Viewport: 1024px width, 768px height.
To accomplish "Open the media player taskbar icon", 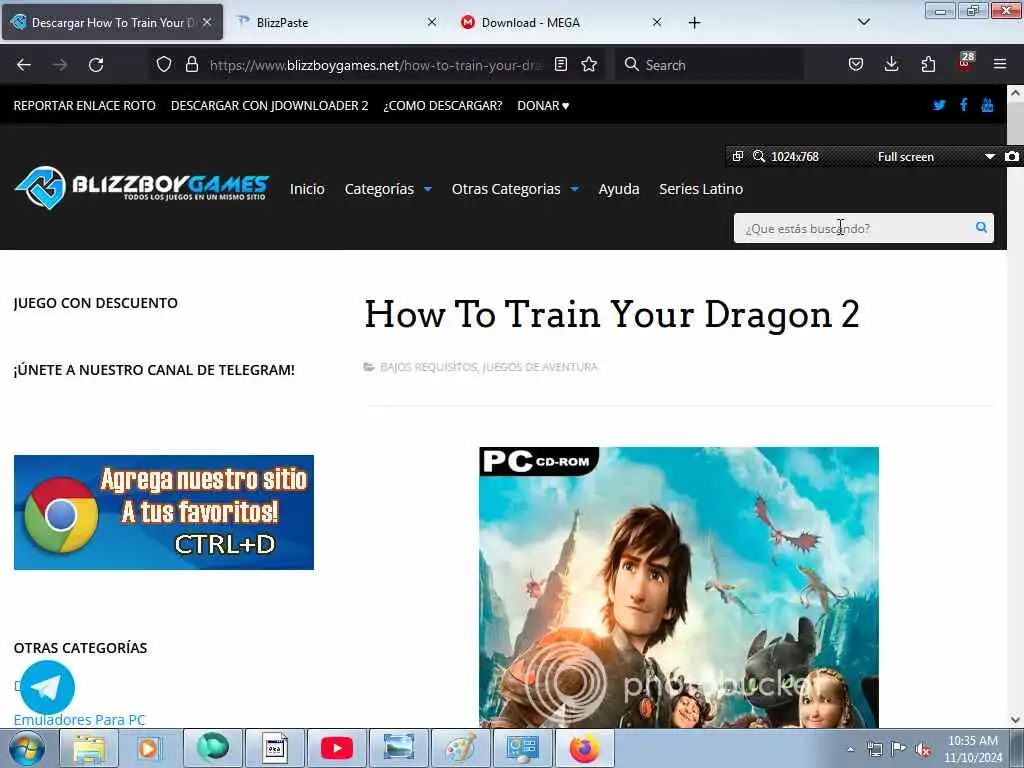I will click(148, 748).
